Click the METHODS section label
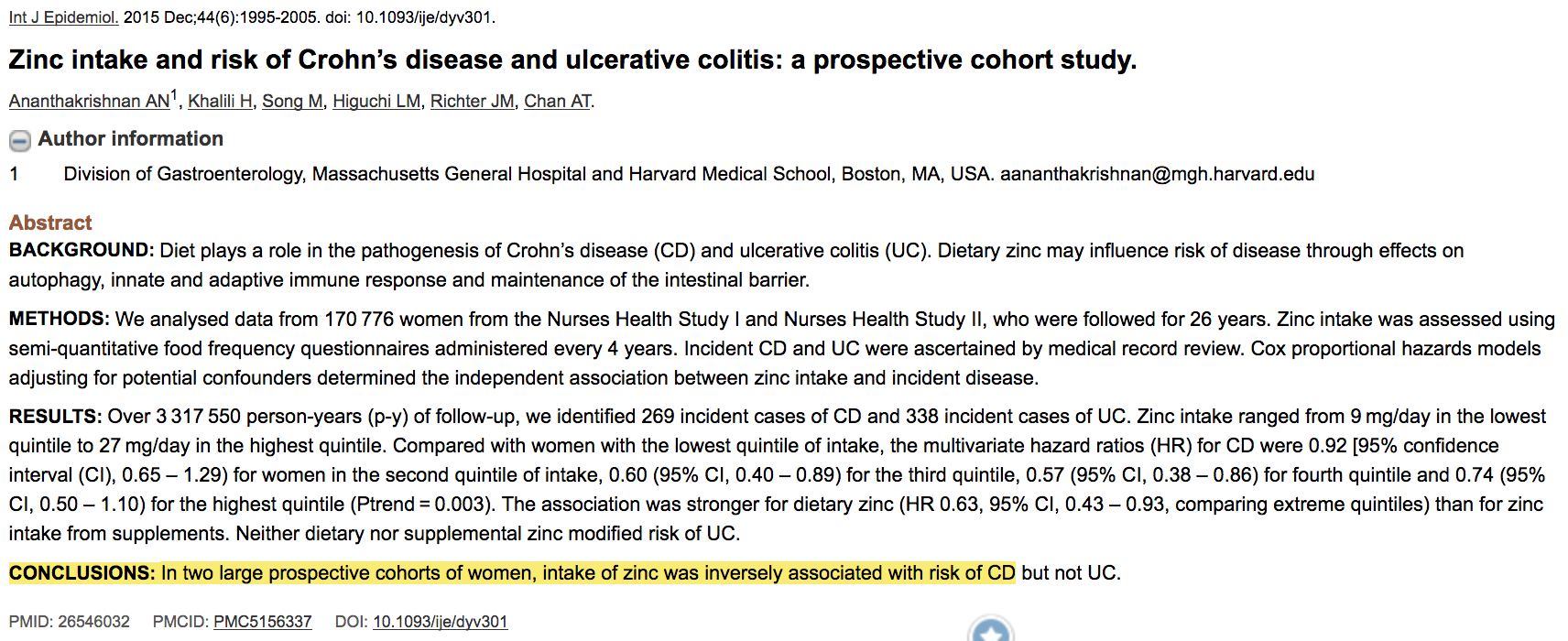This screenshot has height=641, width=1568. coord(59,319)
